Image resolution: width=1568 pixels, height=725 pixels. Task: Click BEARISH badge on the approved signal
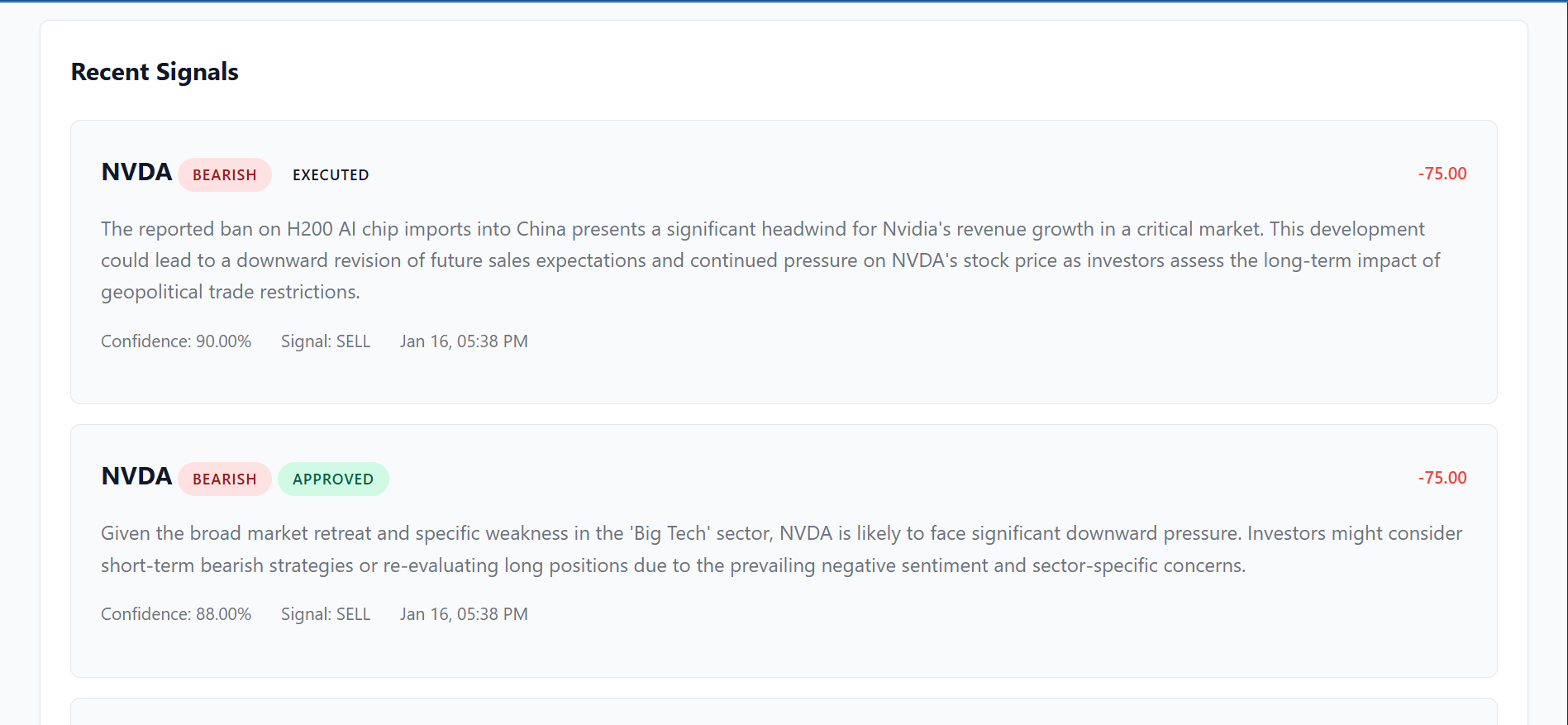tap(225, 479)
